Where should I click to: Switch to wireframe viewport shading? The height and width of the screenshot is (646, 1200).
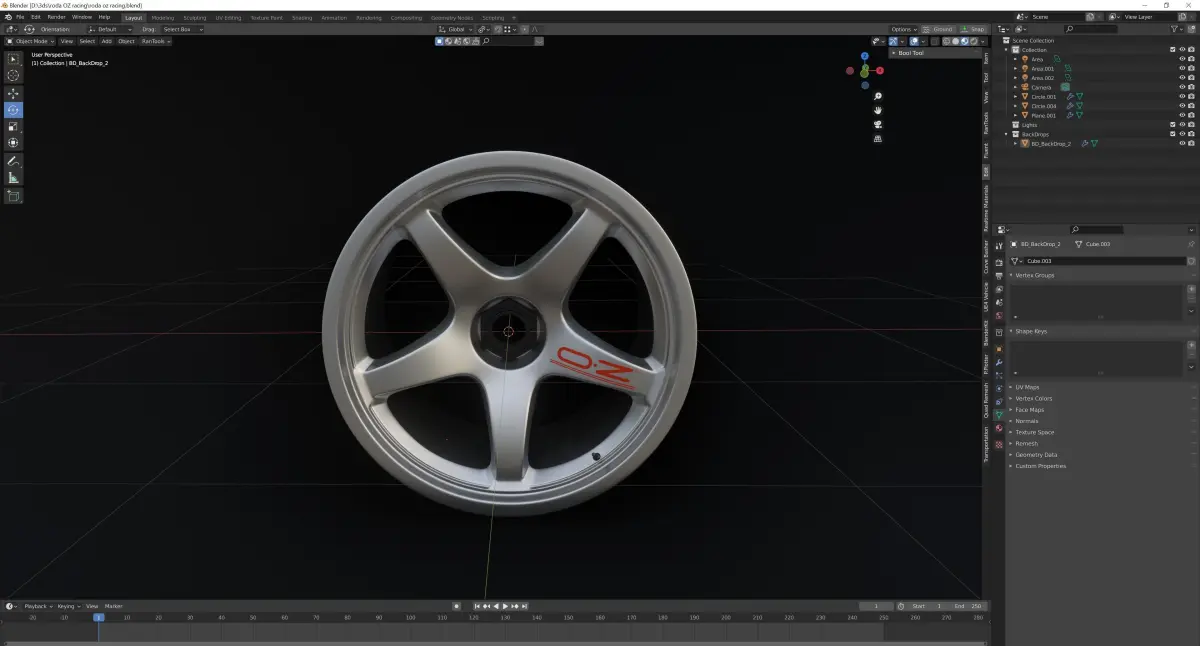click(x=948, y=41)
